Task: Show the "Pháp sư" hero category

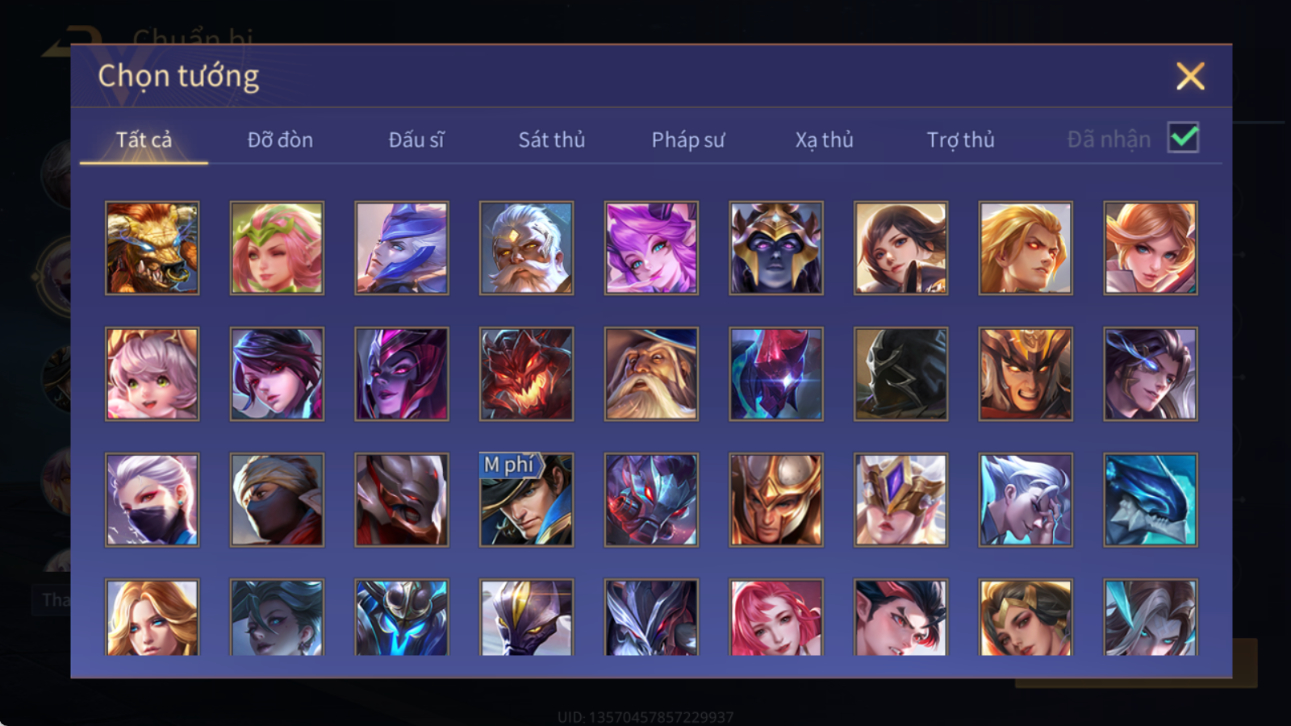Action: tap(688, 140)
